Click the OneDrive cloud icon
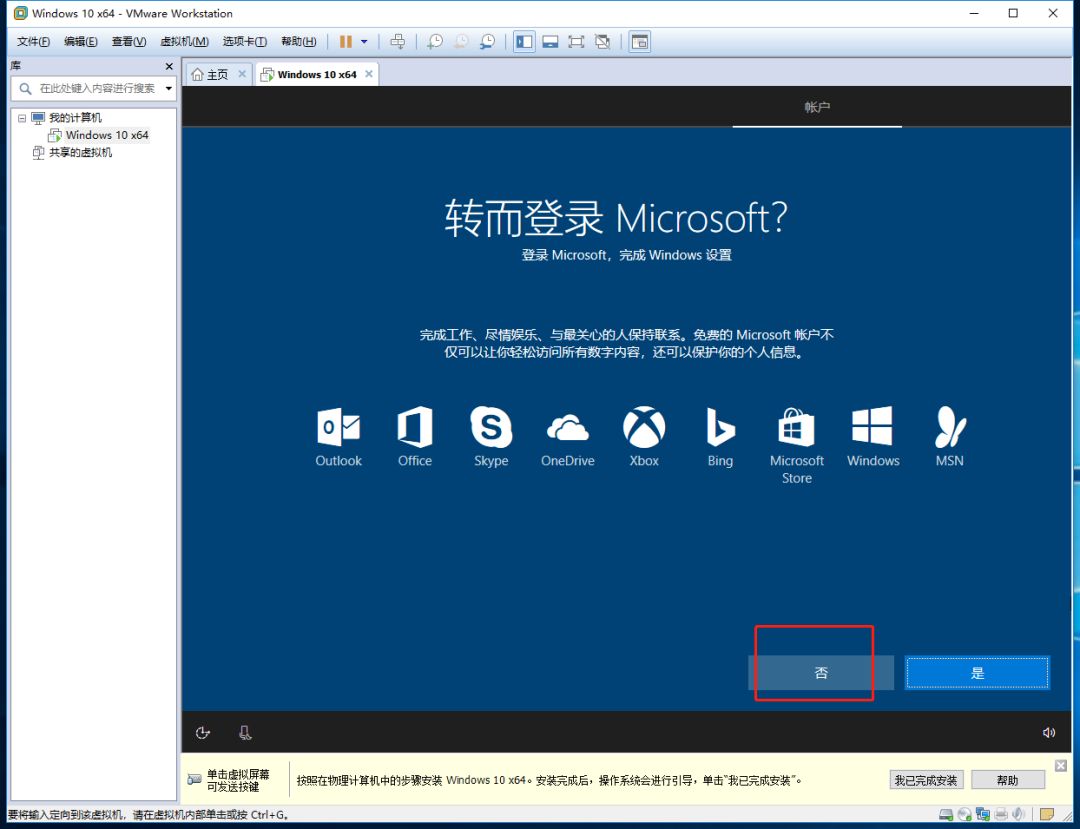The height and width of the screenshot is (829, 1080). click(x=568, y=428)
